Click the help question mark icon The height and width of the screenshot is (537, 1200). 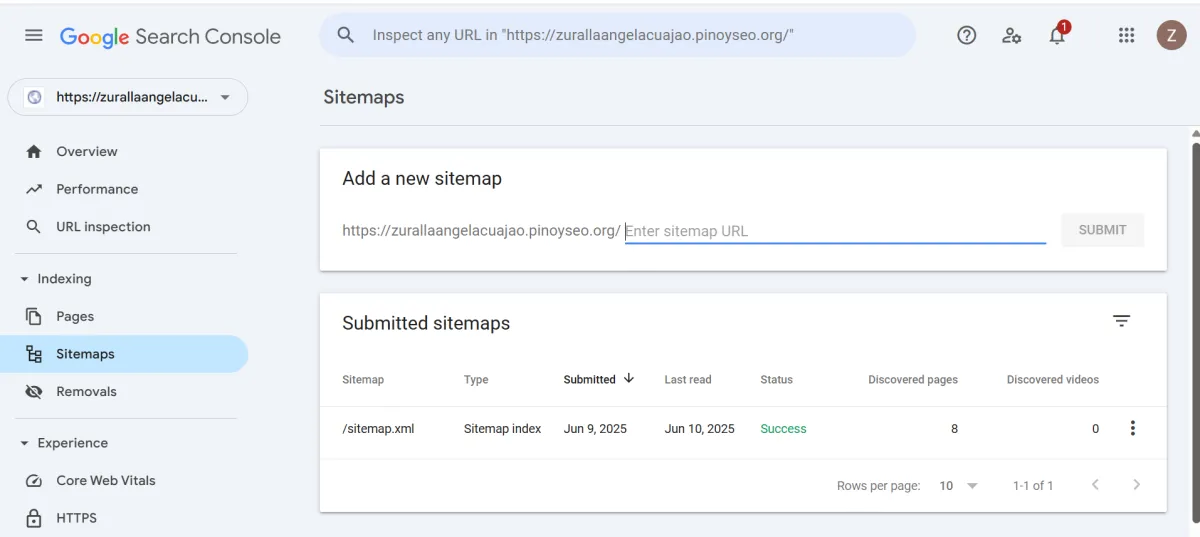point(966,36)
